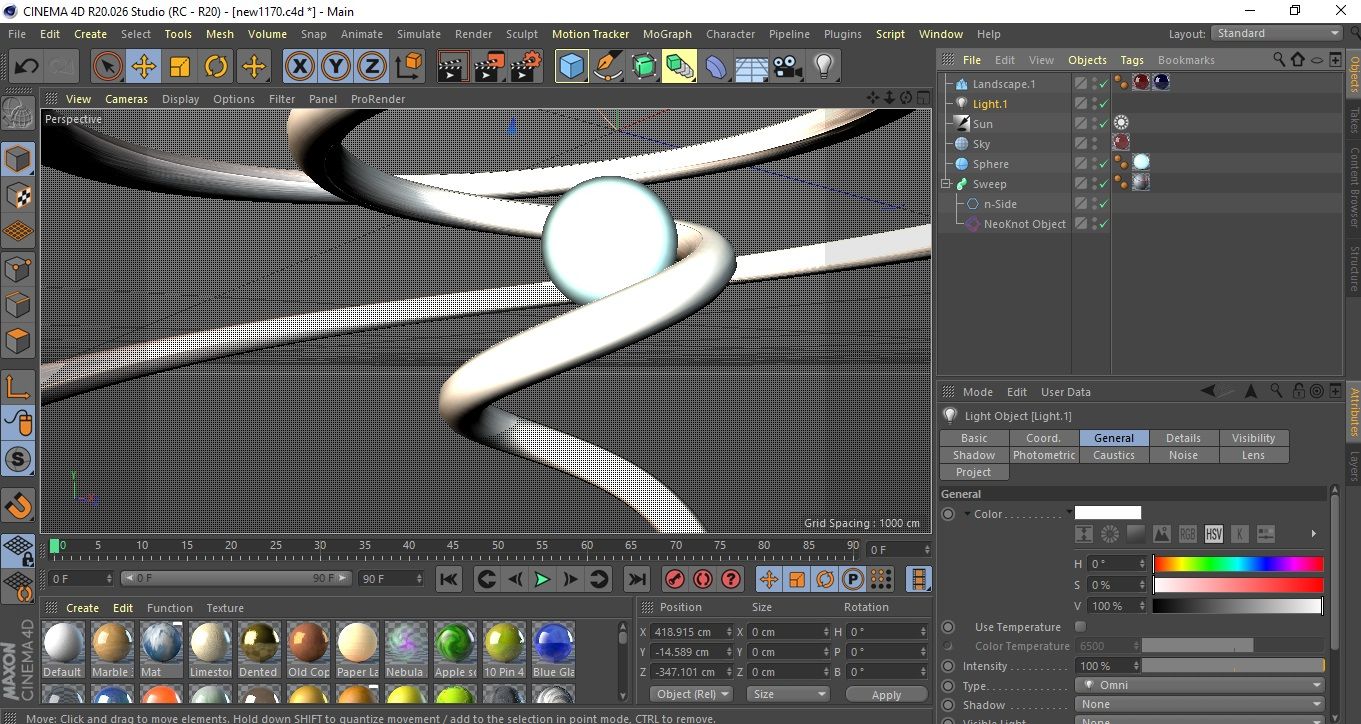1361x724 pixels.
Task: Open the Deformer objects icon
Action: (717, 67)
